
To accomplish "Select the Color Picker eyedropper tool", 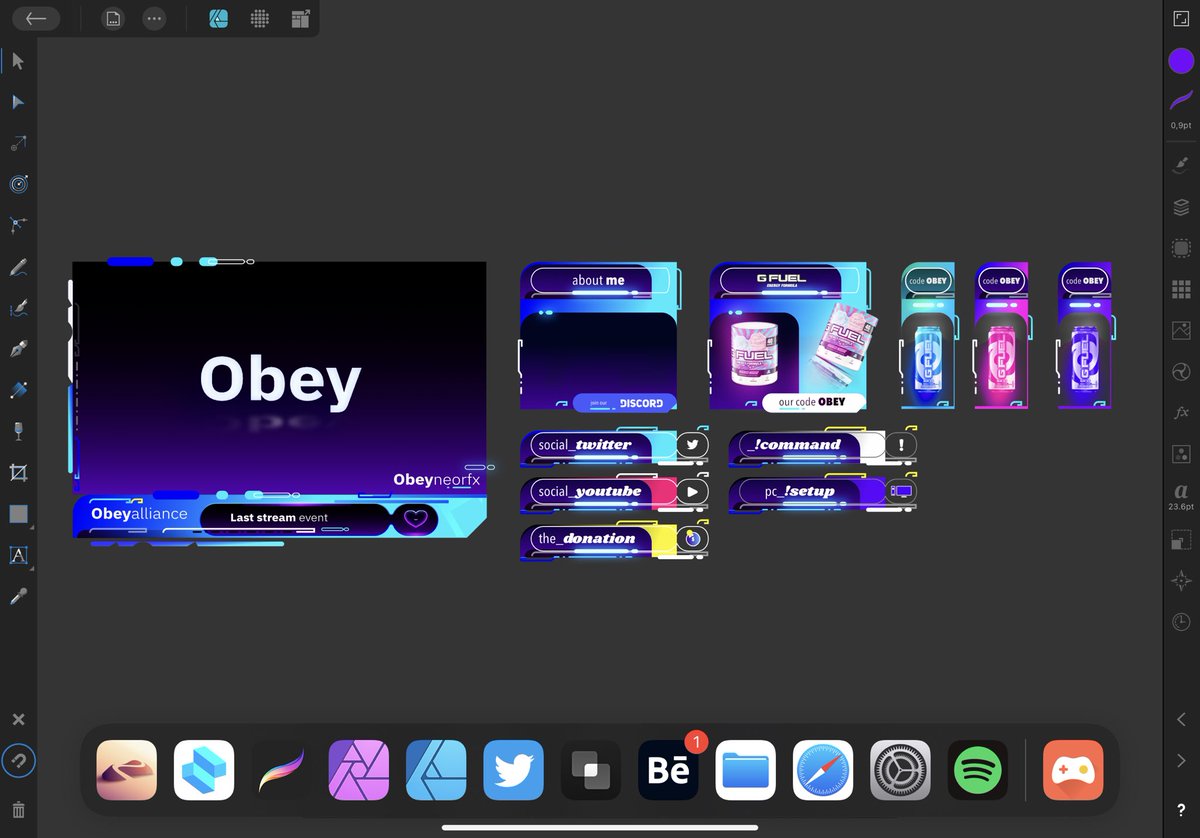I will pos(18,596).
